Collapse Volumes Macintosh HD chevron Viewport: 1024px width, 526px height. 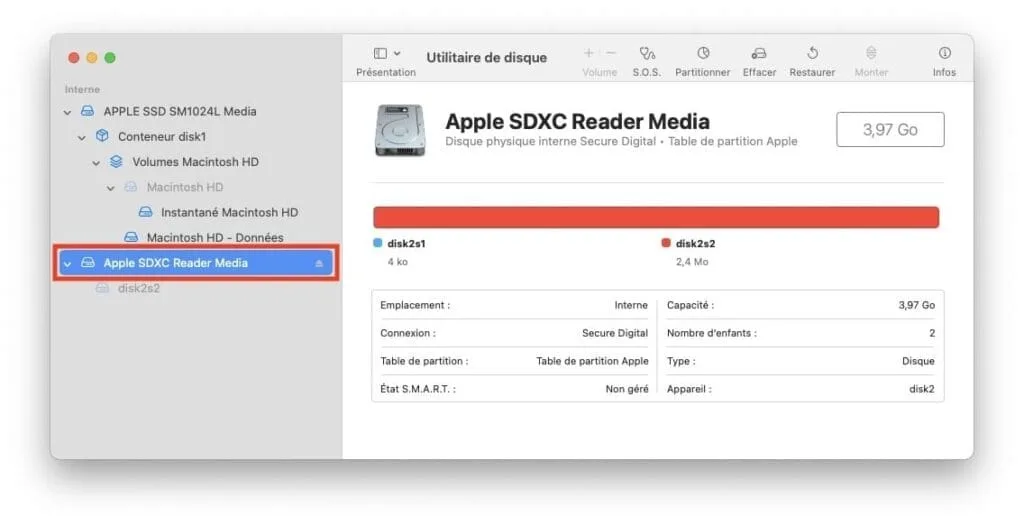point(96,163)
